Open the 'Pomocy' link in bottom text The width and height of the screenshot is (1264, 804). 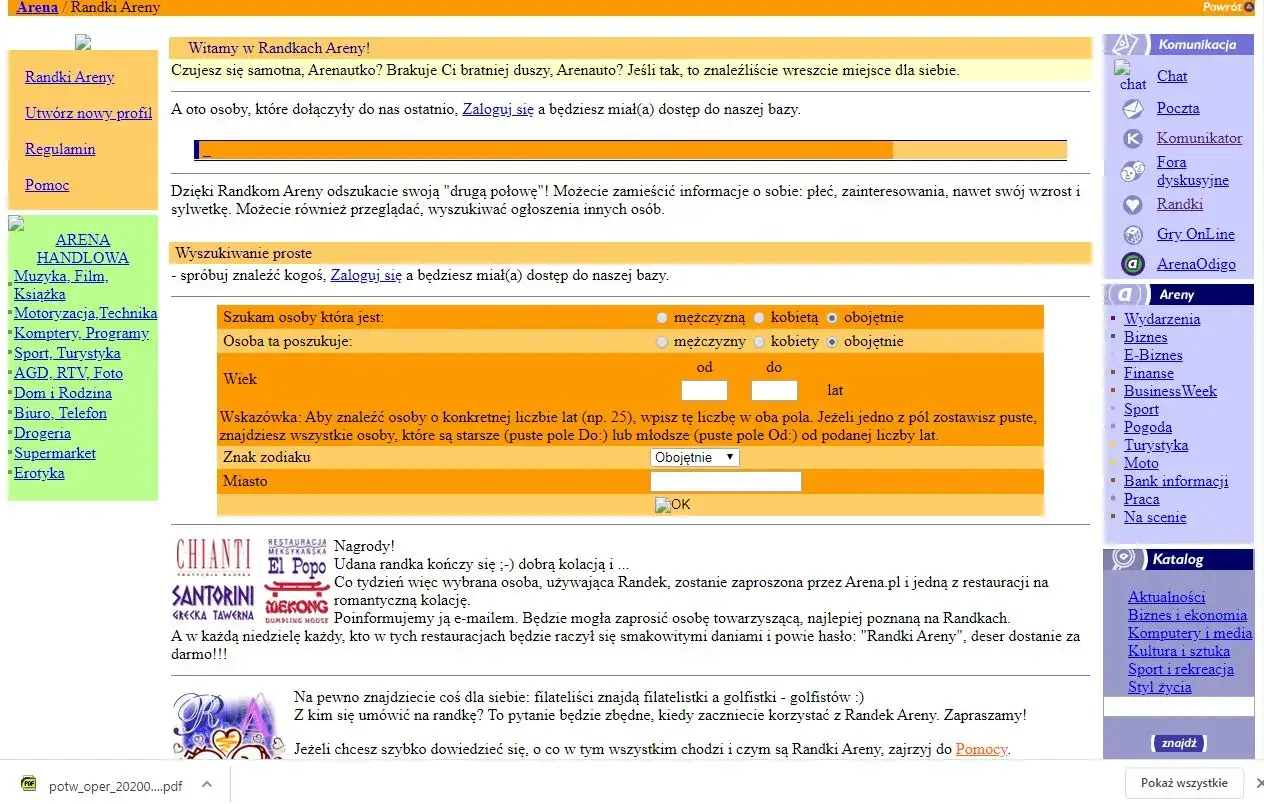click(x=981, y=749)
